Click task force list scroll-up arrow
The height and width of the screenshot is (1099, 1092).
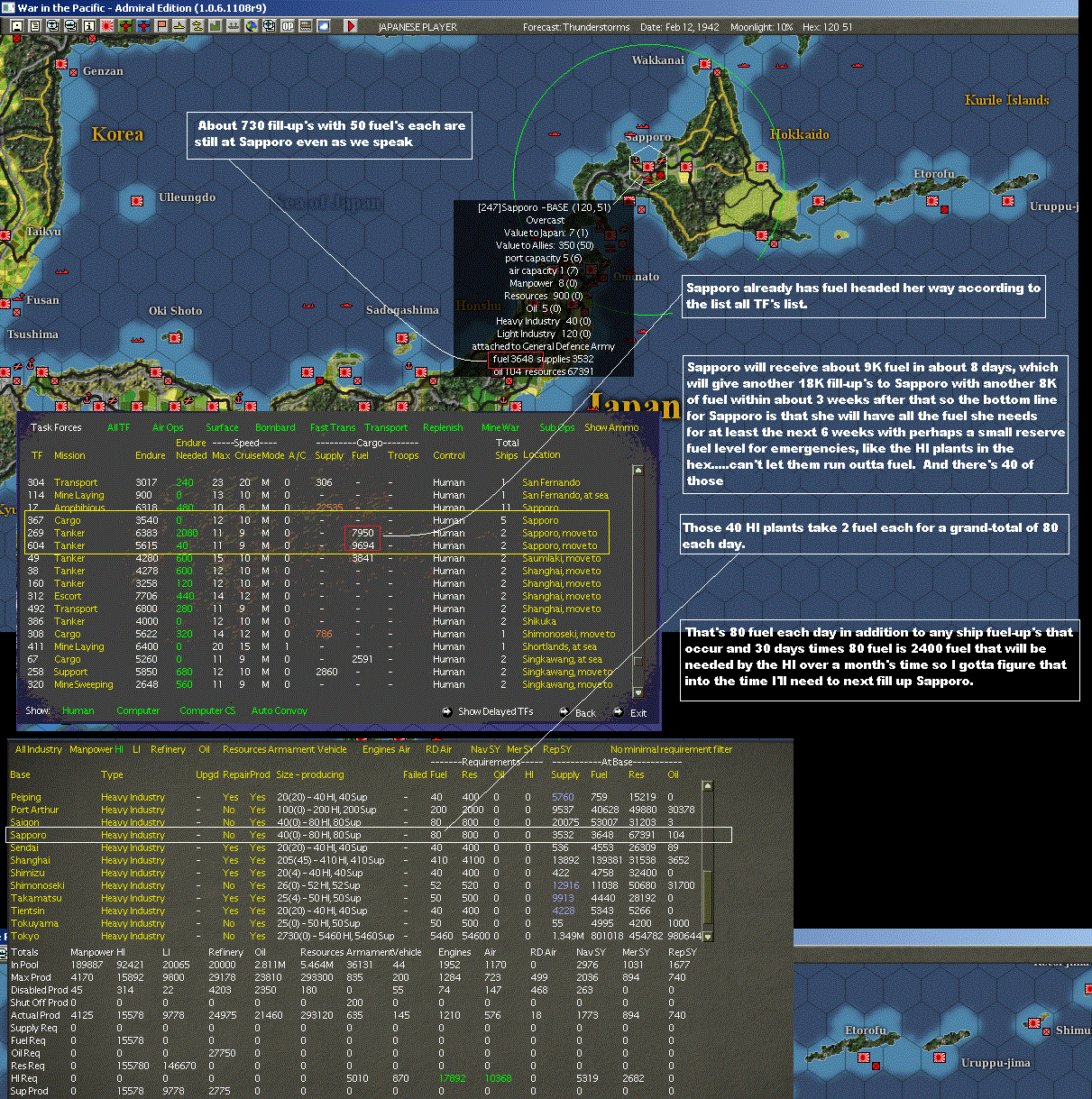[x=638, y=471]
